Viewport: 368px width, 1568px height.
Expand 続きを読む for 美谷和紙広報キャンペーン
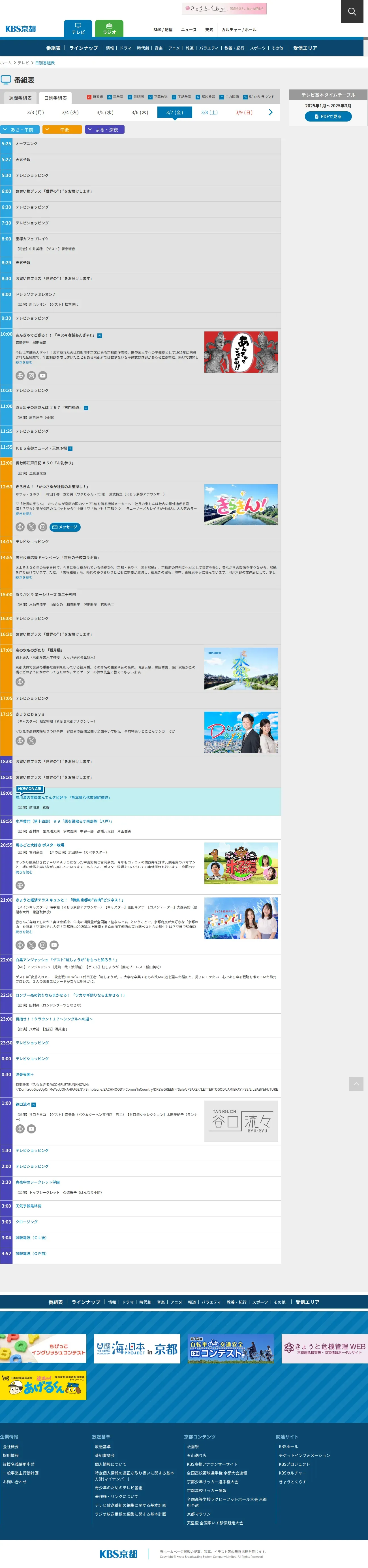(x=24, y=577)
